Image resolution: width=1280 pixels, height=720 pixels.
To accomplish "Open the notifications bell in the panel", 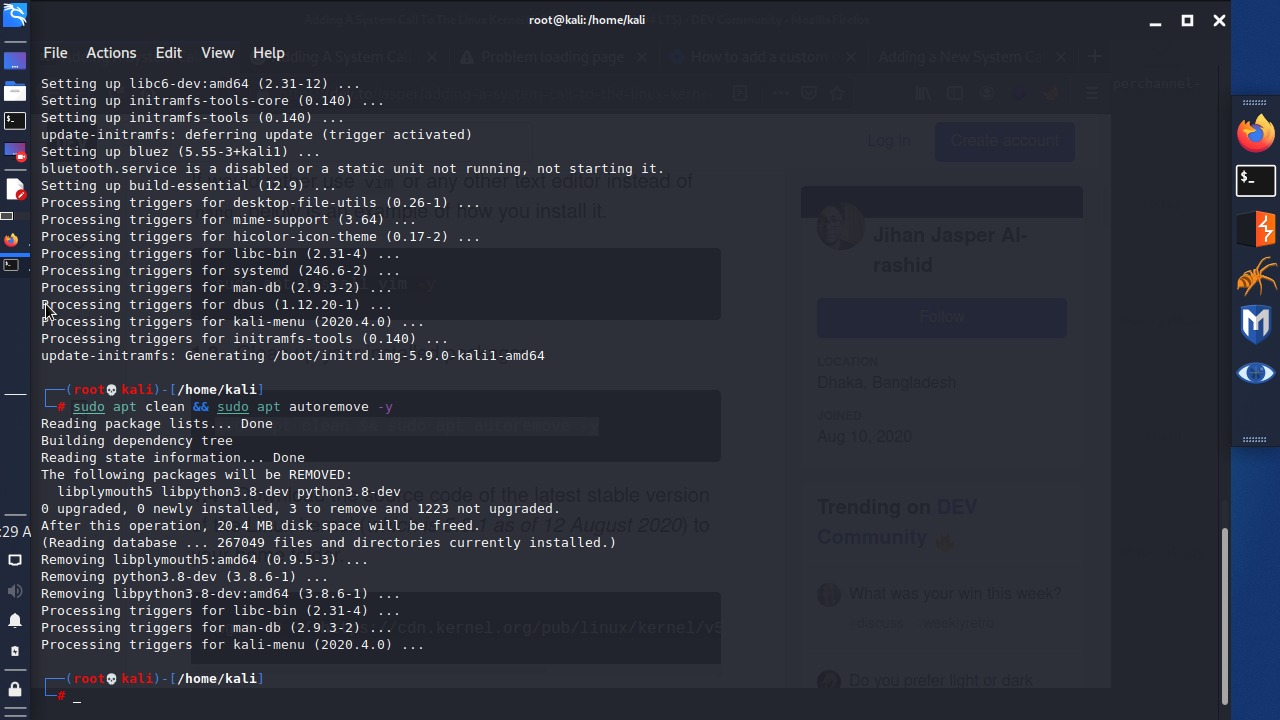I will click(x=14, y=621).
